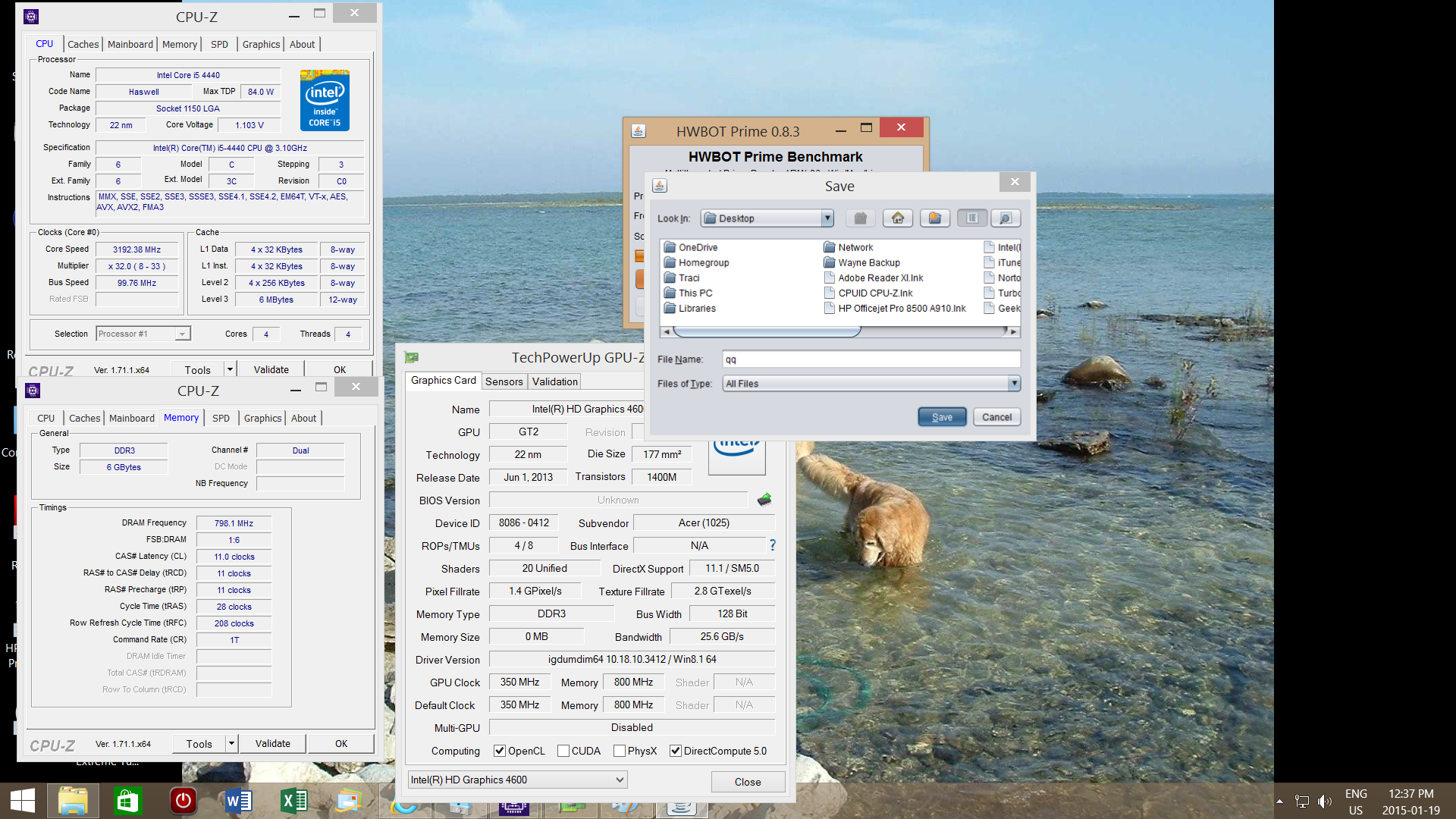Screen dimensions: 1456x819
Task: Open Mainboard tab in top CPU-Z window
Action: 130,44
